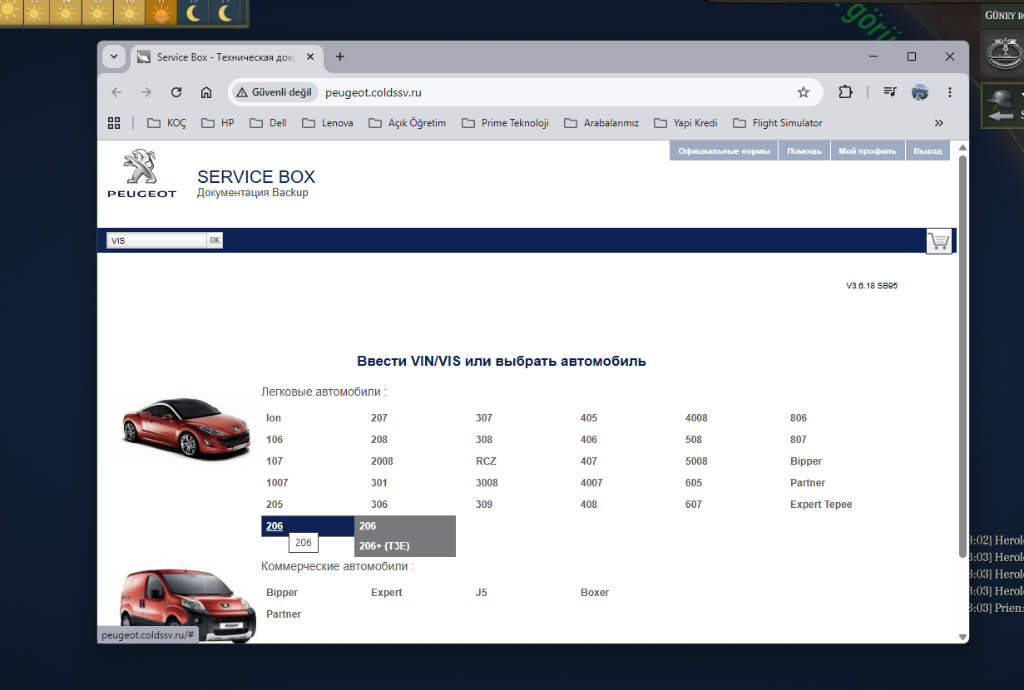Select the Ion car model
This screenshot has width=1024, height=690.
click(x=274, y=418)
